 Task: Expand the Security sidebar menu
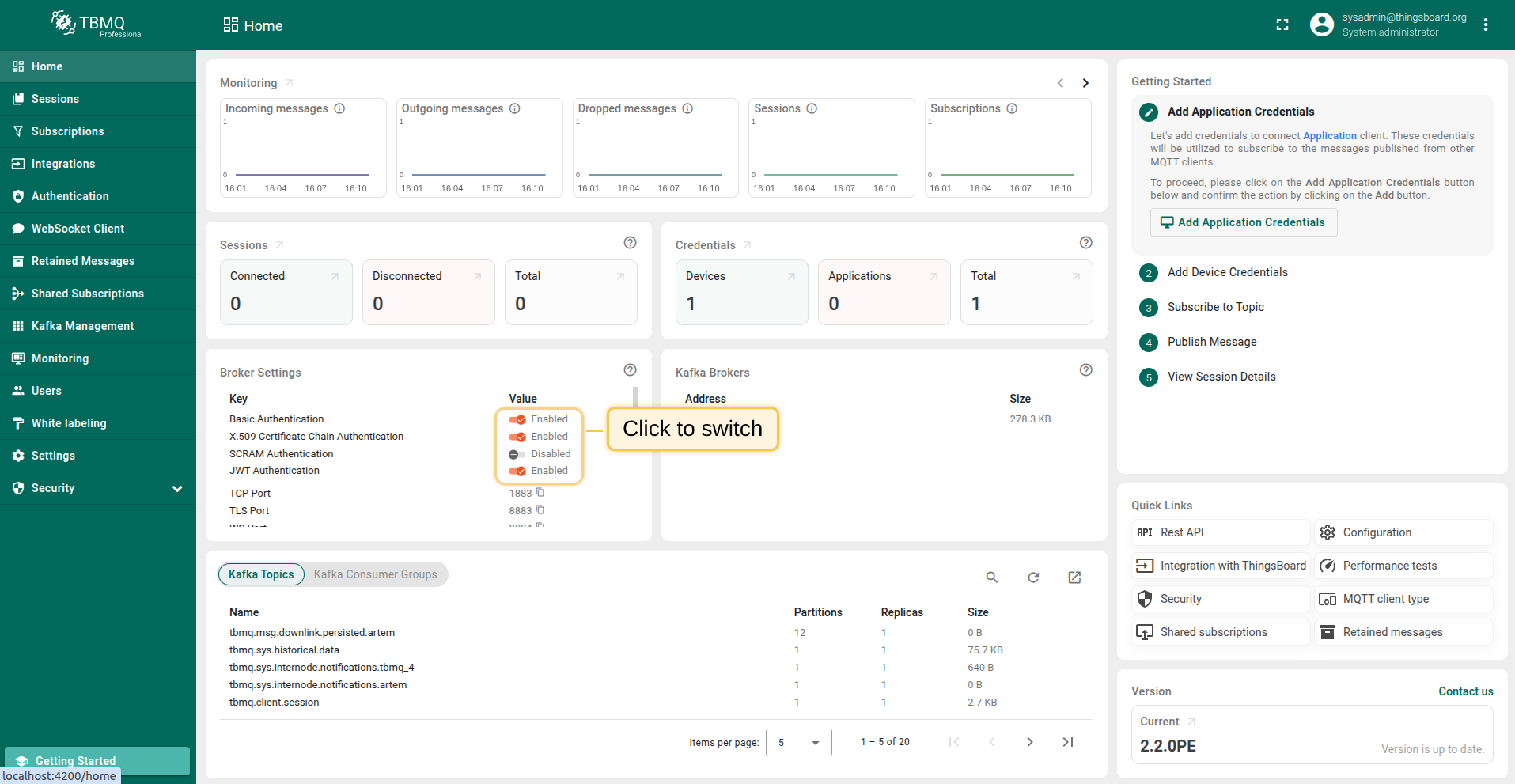click(177, 489)
